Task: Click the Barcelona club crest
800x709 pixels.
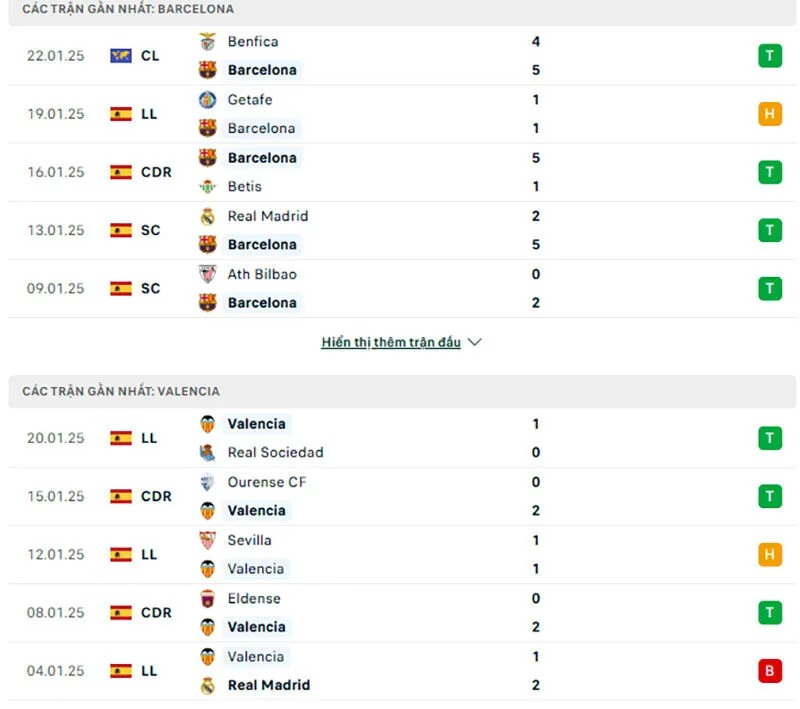Action: tap(208, 70)
